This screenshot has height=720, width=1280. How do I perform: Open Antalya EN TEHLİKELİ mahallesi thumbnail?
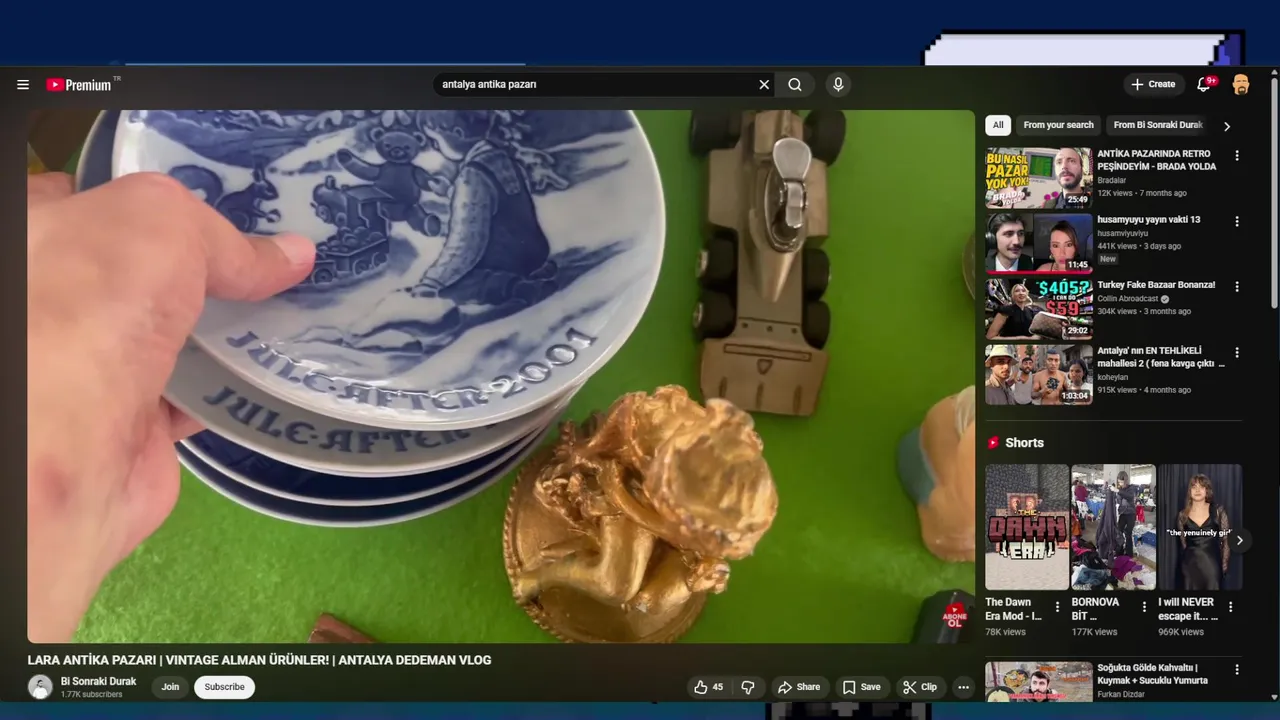(x=1039, y=375)
